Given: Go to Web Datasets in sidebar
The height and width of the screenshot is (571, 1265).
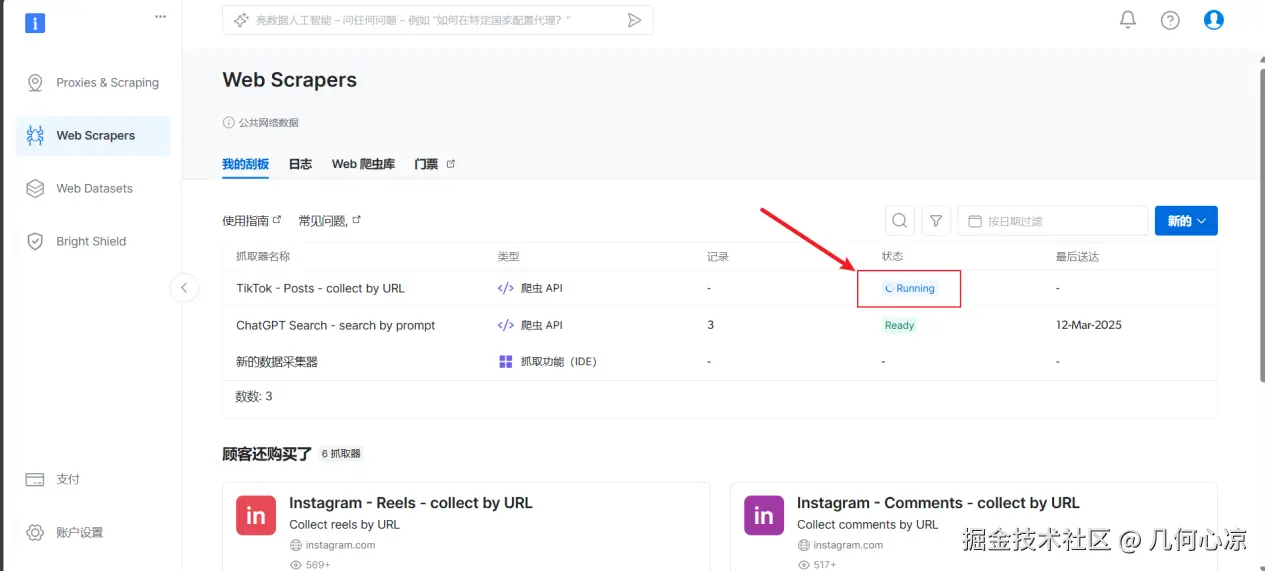Looking at the screenshot, I should click(94, 188).
